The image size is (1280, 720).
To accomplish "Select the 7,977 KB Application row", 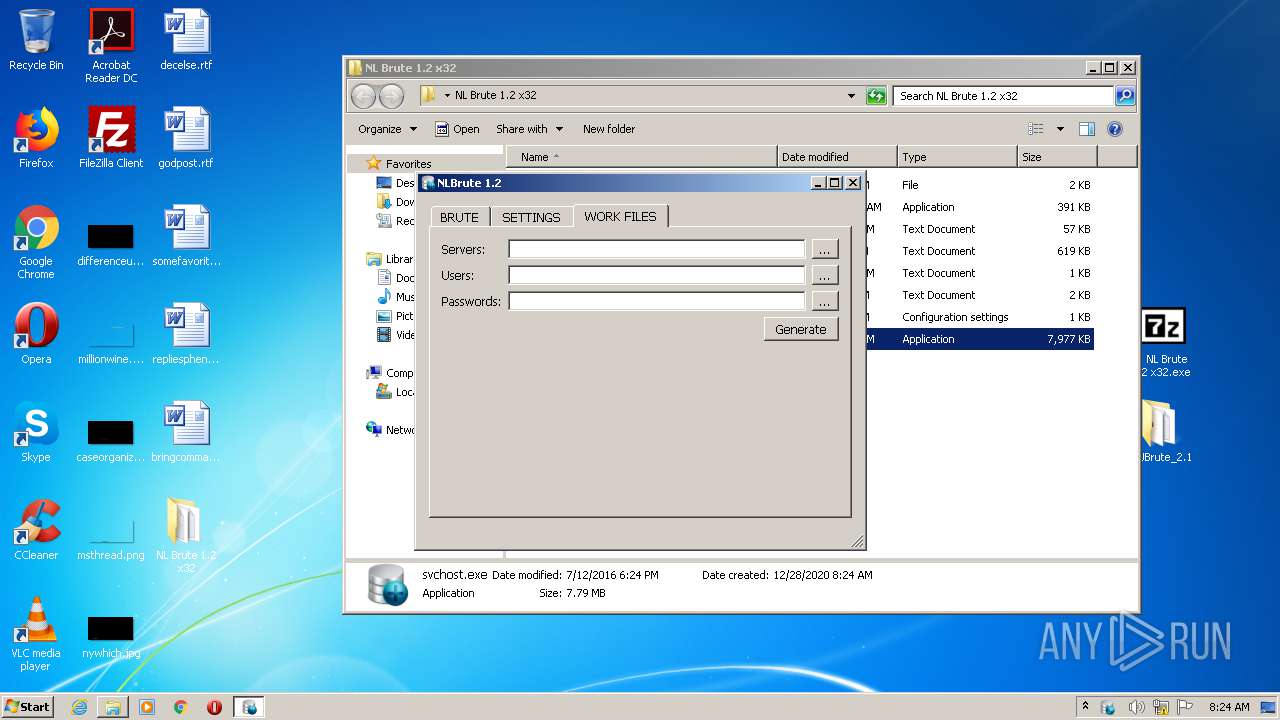I will click(x=980, y=339).
